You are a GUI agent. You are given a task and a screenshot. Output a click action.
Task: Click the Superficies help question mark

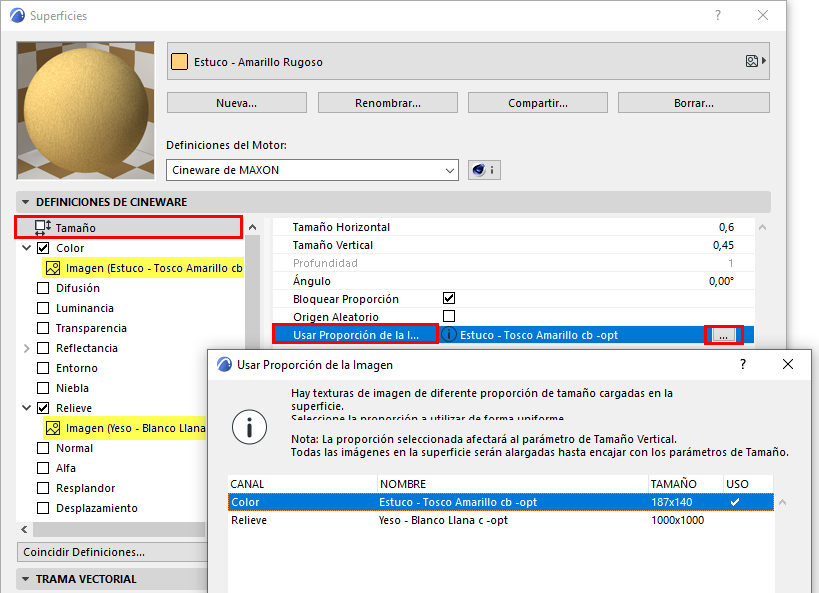coord(718,15)
